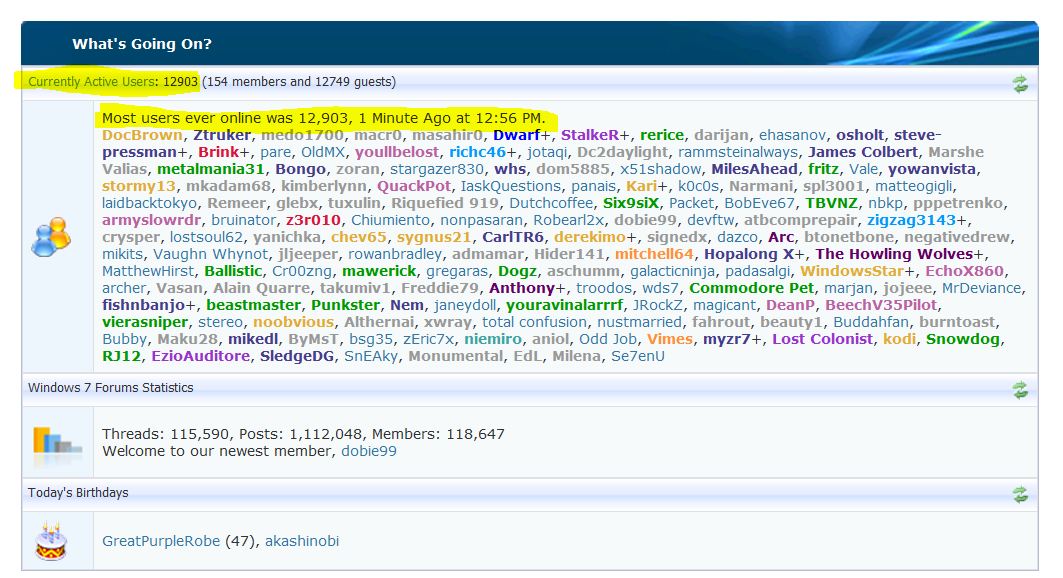Click QuackPot username

pos(414,186)
